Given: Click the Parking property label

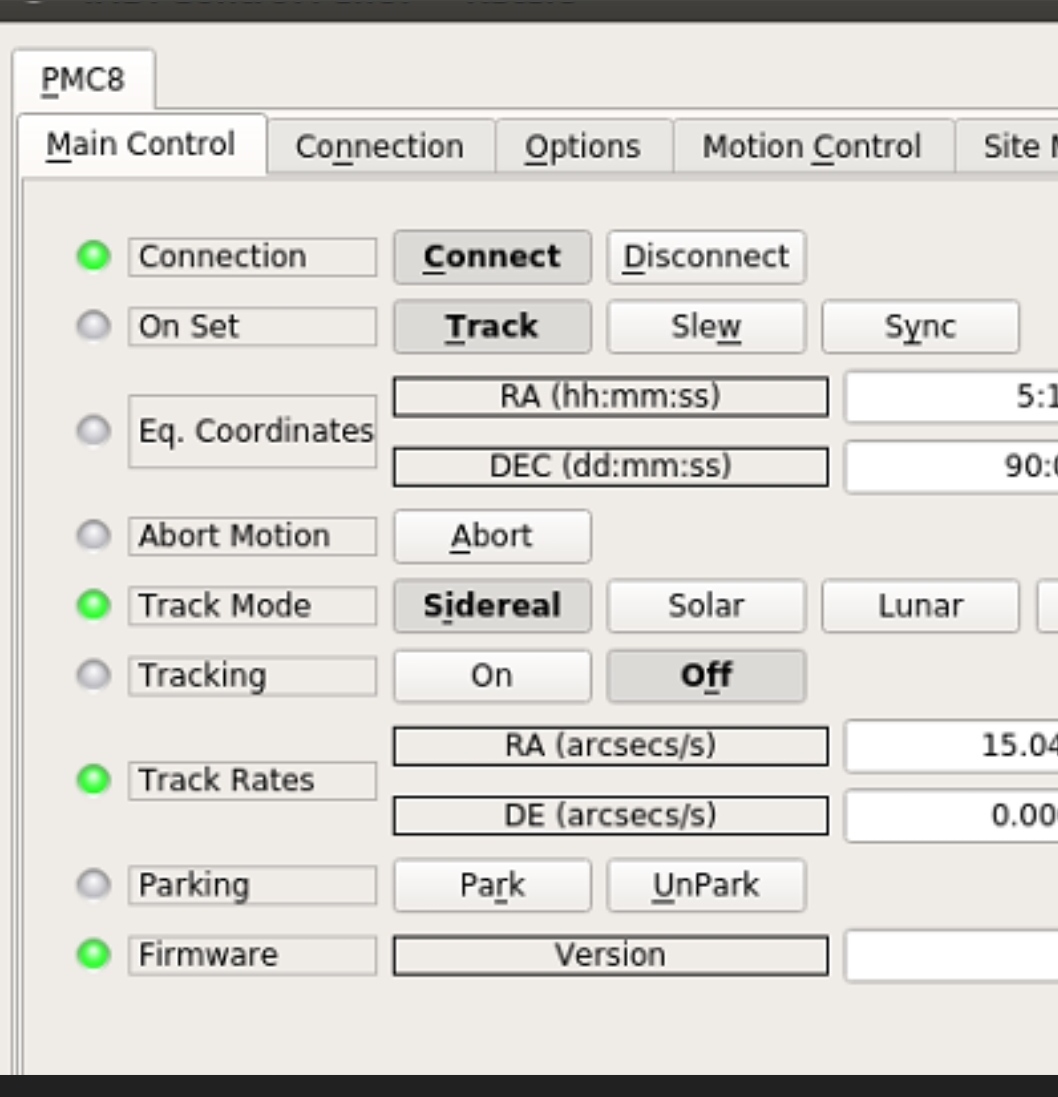Looking at the screenshot, I should tap(253, 886).
